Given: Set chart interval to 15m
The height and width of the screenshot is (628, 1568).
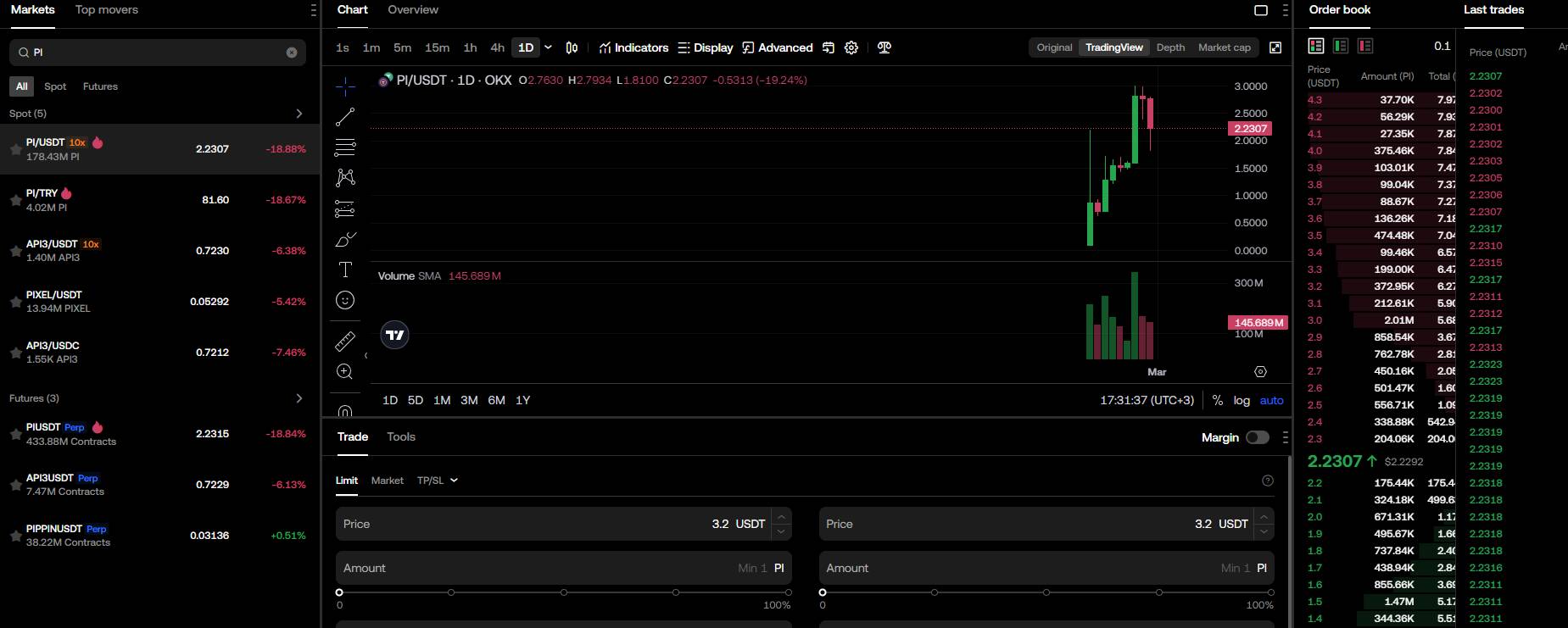Looking at the screenshot, I should (x=437, y=47).
